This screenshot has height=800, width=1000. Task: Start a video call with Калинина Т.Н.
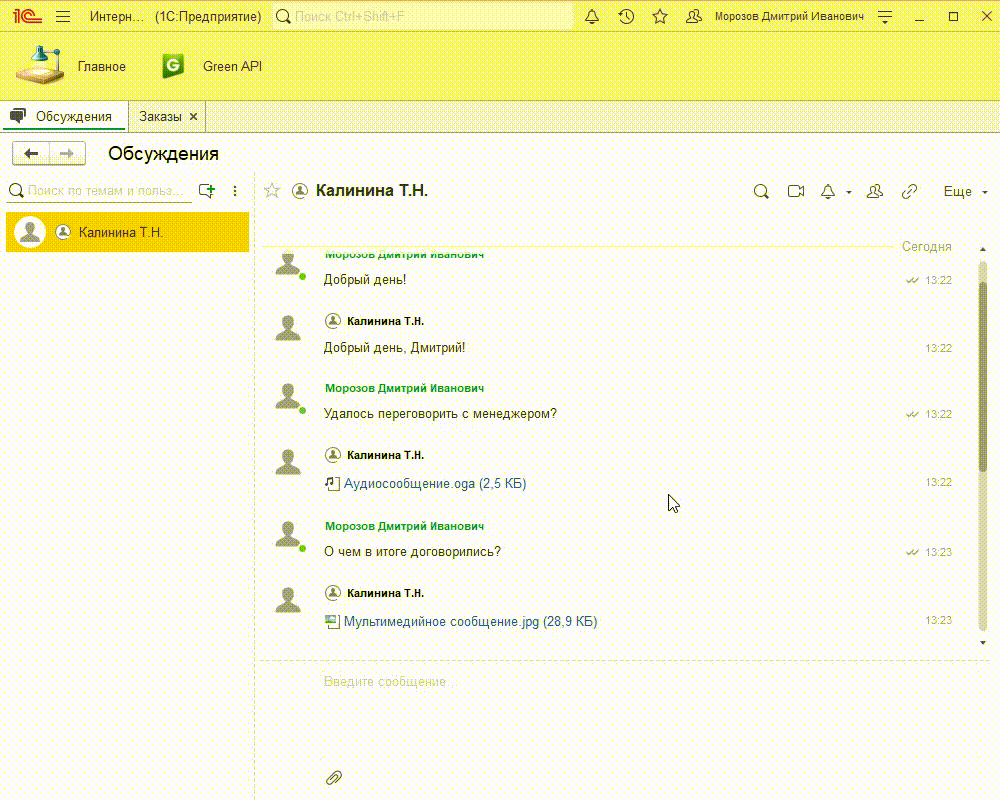[x=796, y=192]
